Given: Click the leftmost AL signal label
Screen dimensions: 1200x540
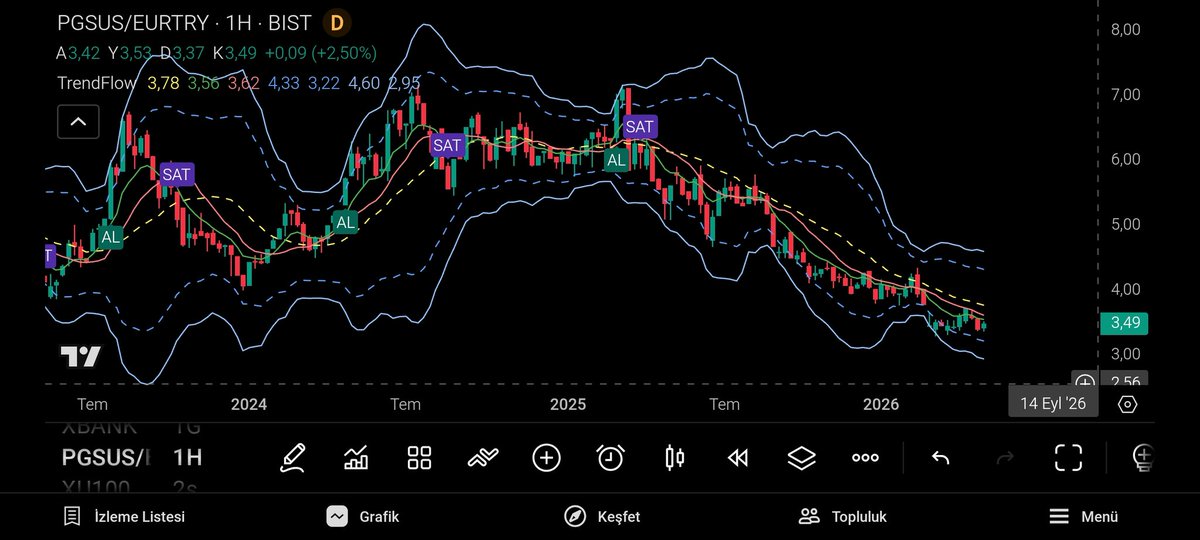Looking at the screenshot, I should (110, 238).
